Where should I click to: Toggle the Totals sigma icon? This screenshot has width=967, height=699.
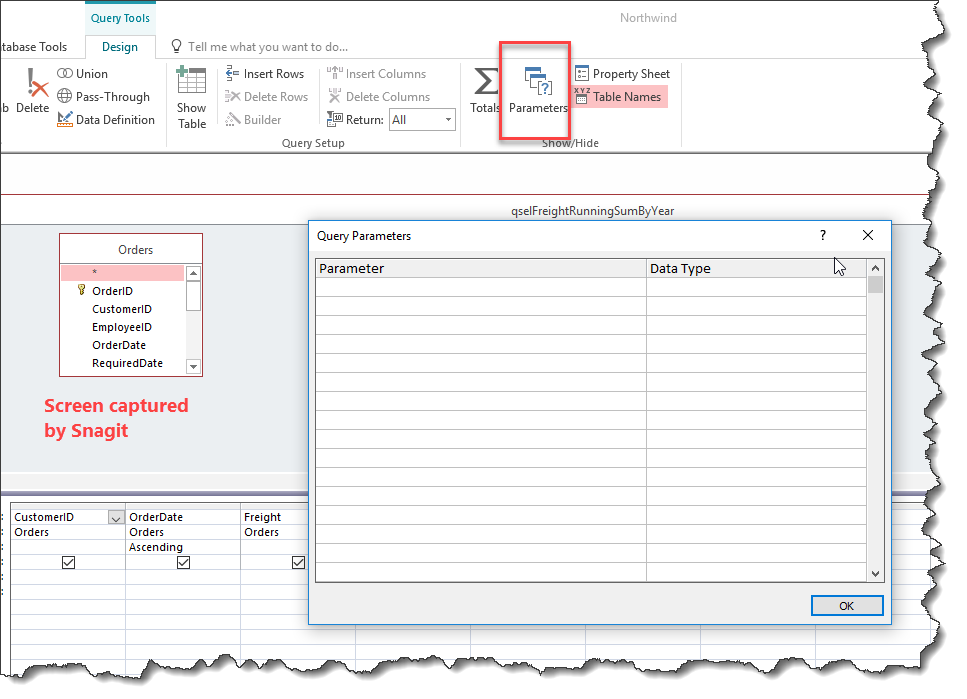click(485, 83)
